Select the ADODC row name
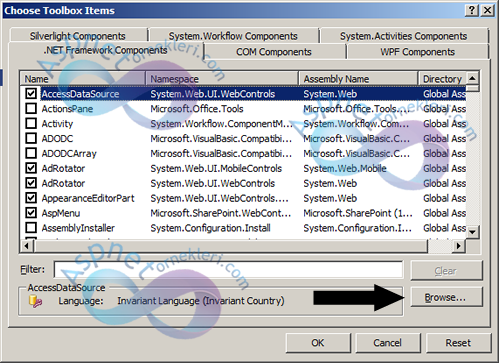The image size is (499, 363). [x=57, y=138]
